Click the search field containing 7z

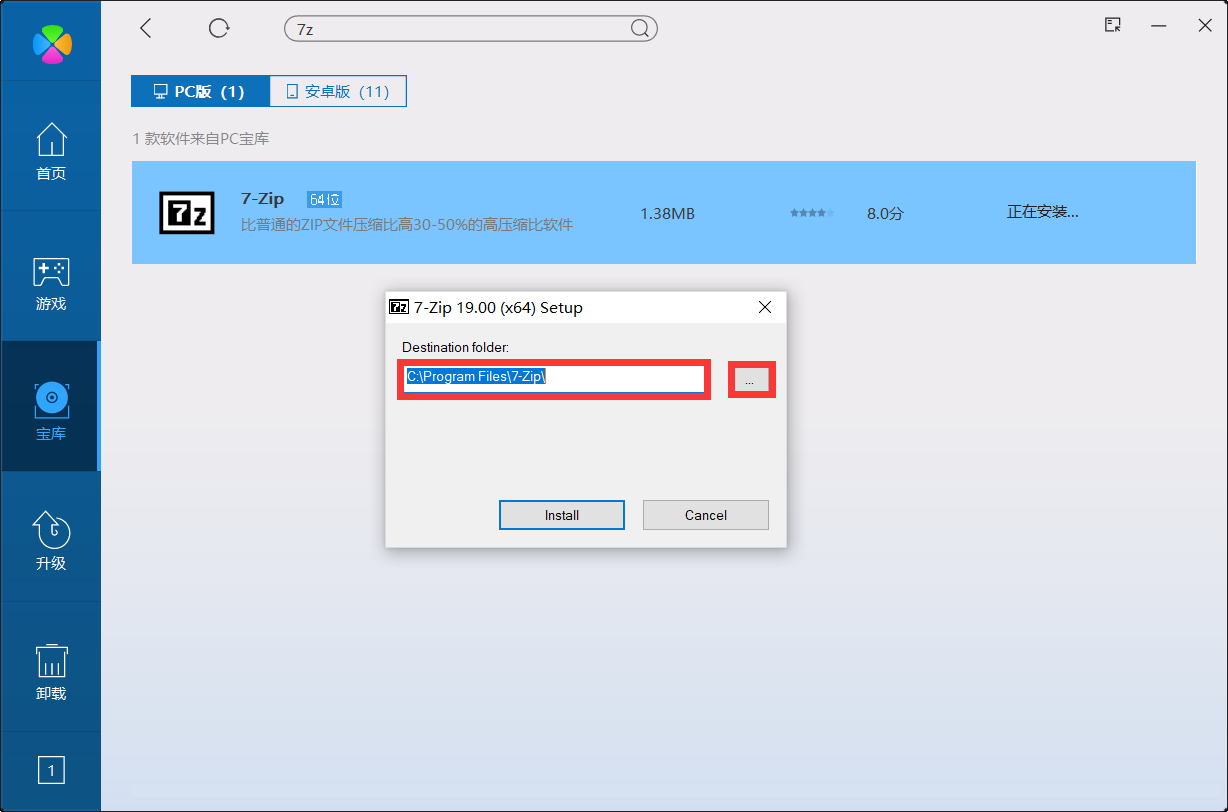coord(470,29)
